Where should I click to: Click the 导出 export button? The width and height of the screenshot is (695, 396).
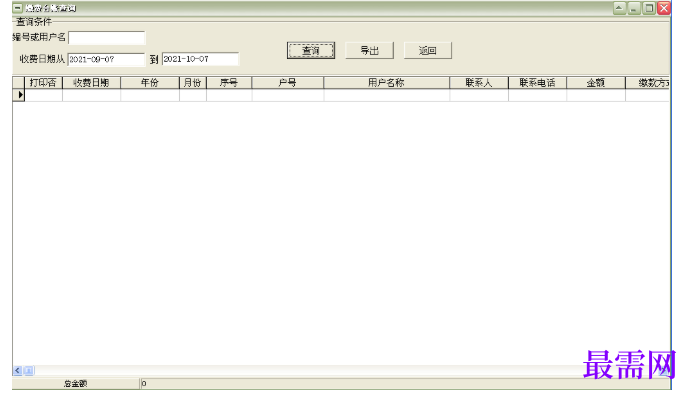click(369, 51)
